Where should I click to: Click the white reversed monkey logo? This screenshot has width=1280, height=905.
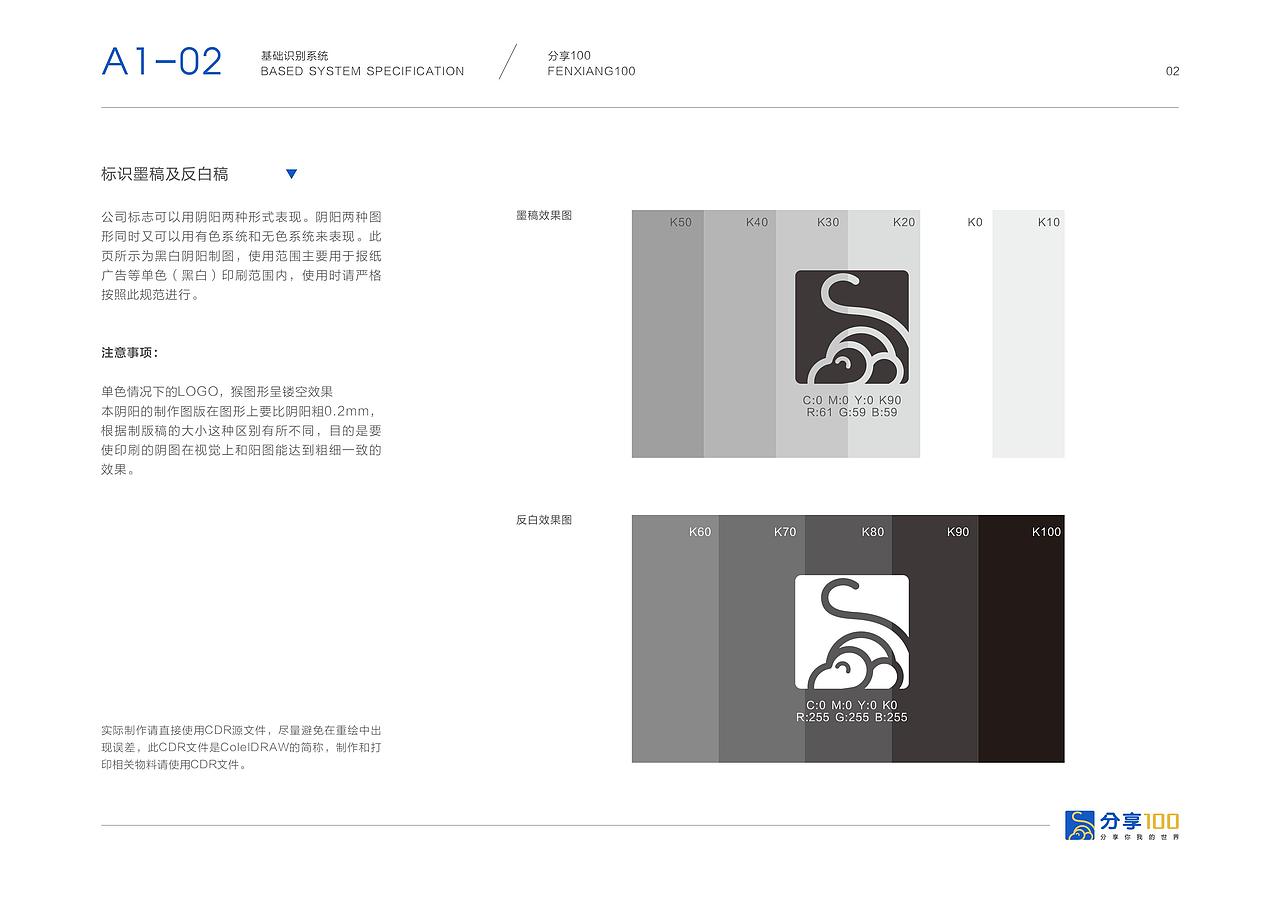(852, 632)
